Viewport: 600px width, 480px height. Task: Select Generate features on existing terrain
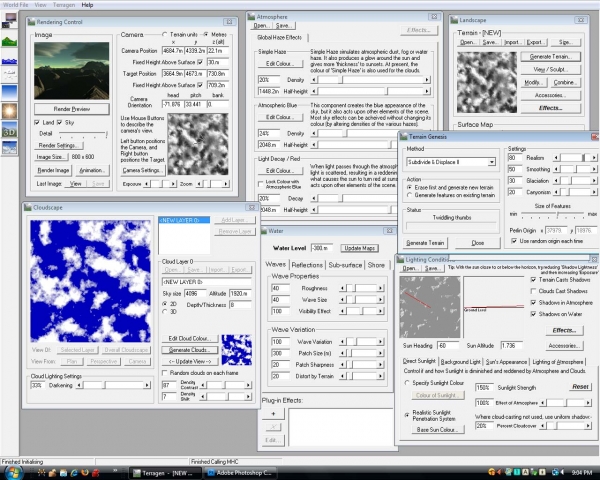[x=409, y=195]
